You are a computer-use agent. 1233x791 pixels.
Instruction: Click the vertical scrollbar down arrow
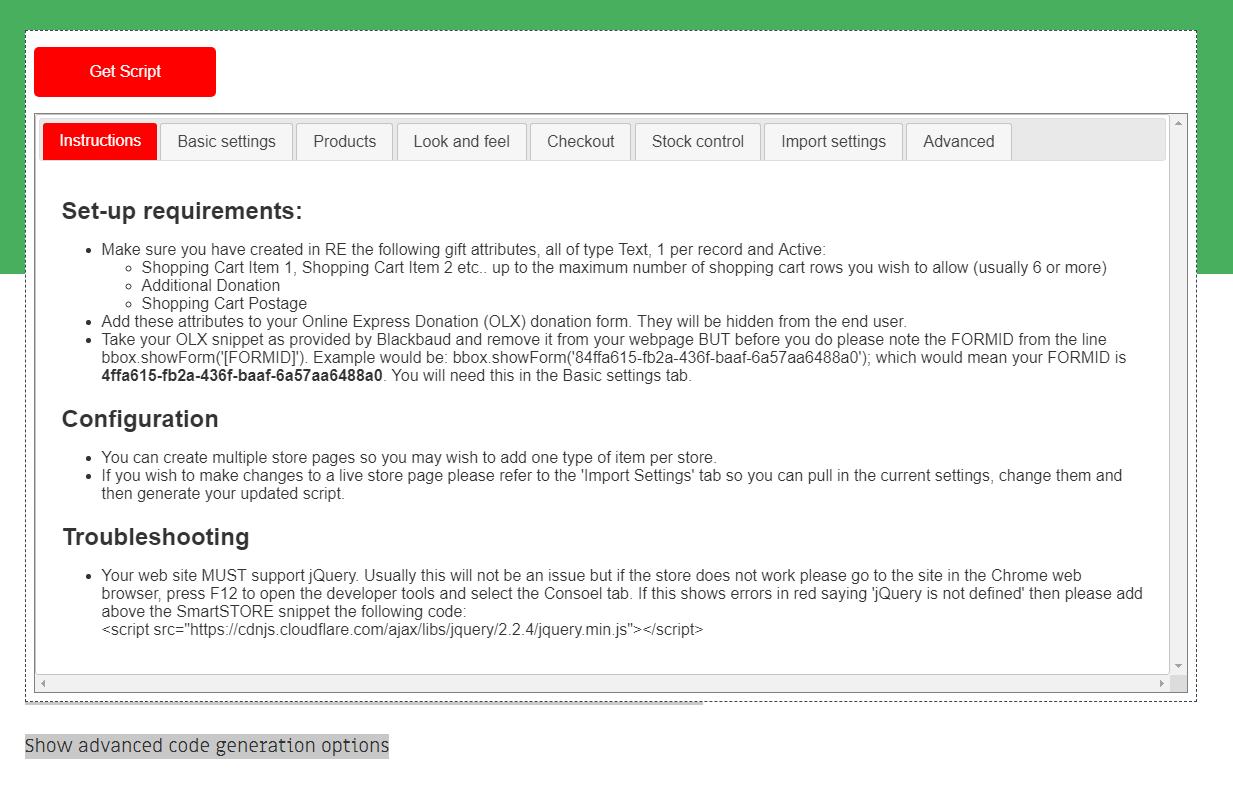tap(1178, 666)
